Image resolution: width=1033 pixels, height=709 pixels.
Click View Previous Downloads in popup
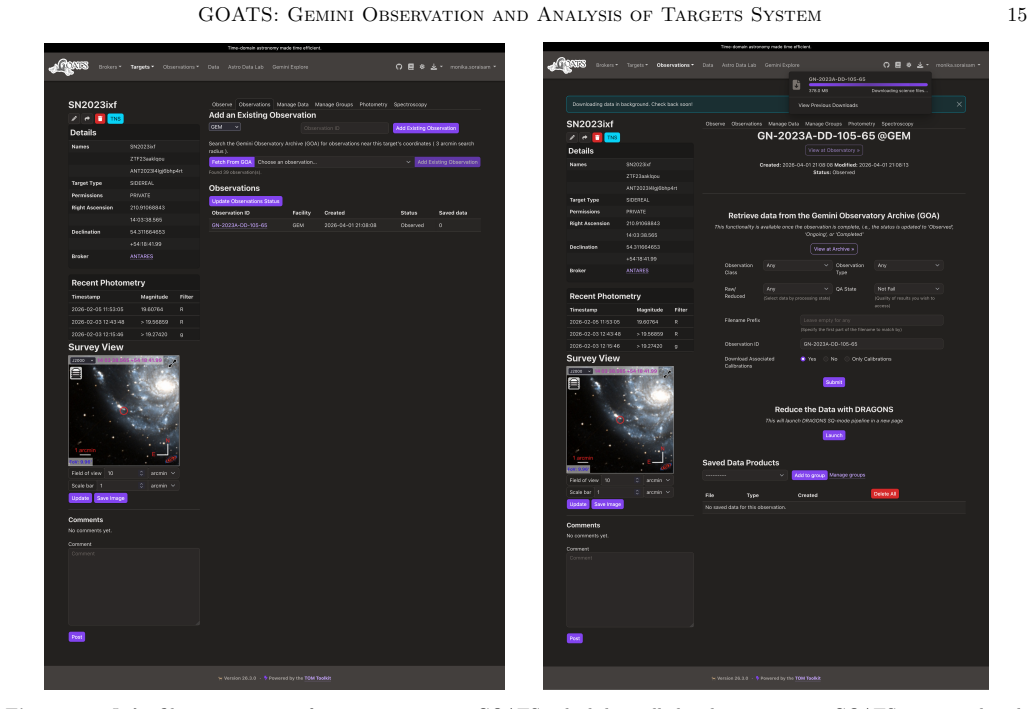(x=828, y=105)
